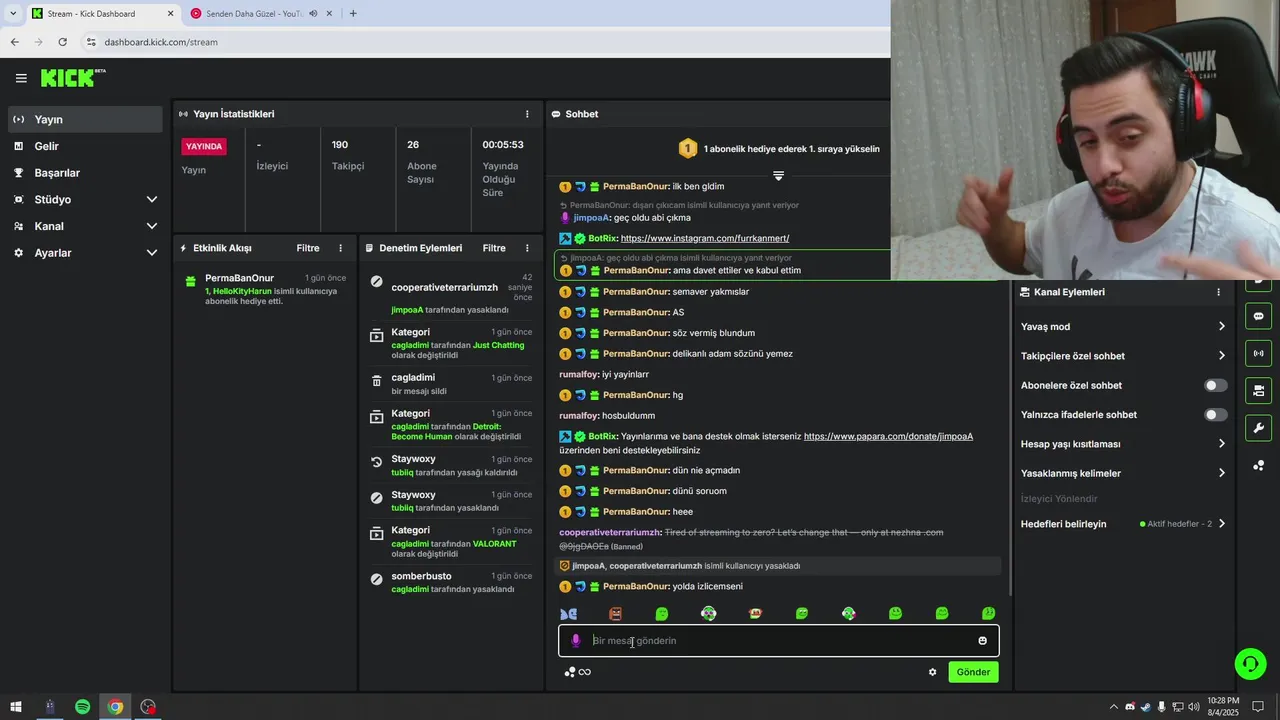Open Yasaklanmış kelimeler settings
Image resolution: width=1280 pixels, height=720 pixels.
1123,473
